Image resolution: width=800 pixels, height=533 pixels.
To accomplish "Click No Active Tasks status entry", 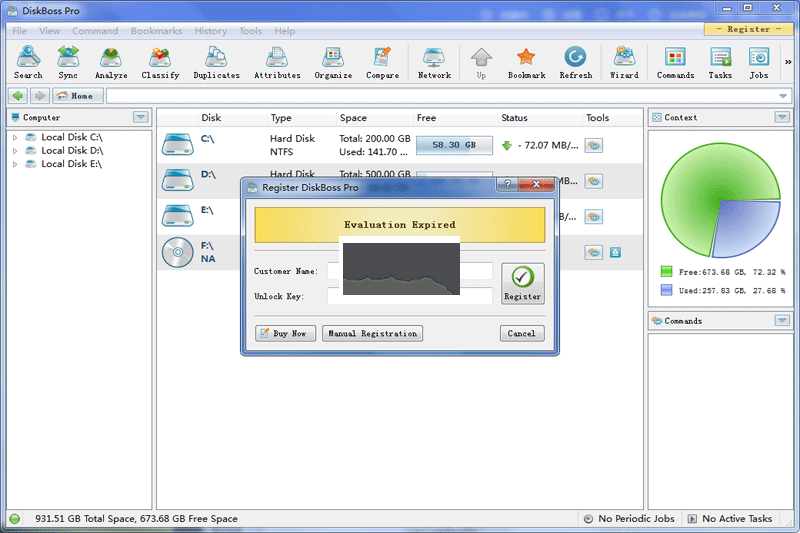I will [x=730, y=519].
